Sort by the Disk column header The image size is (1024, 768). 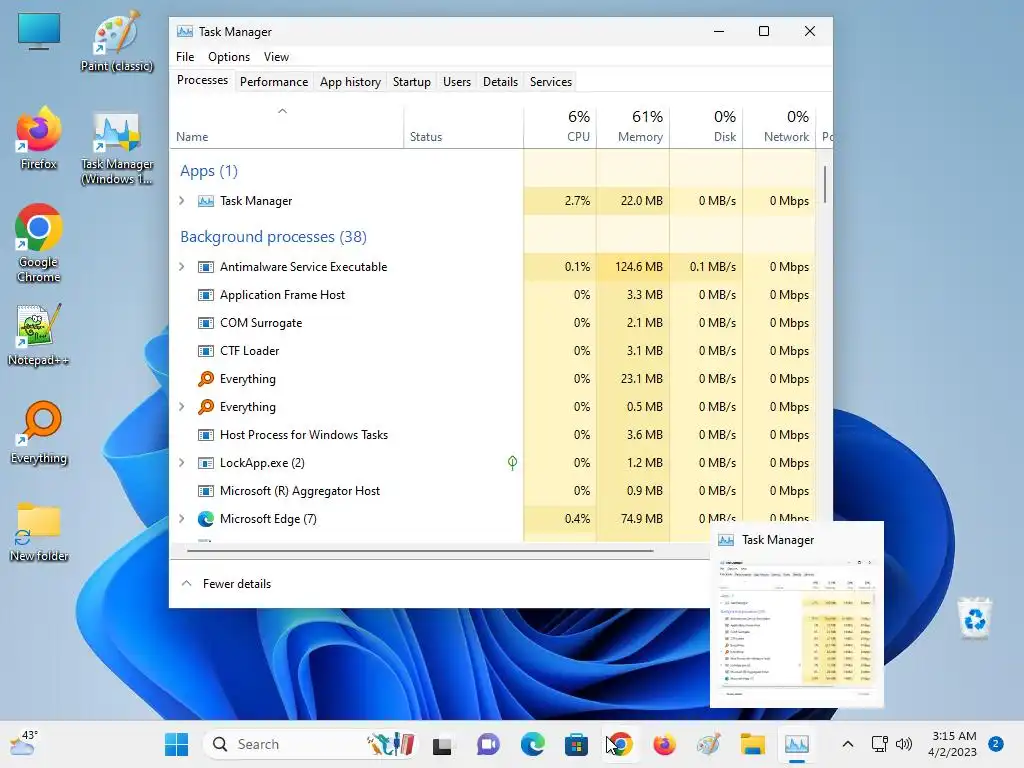tap(707, 127)
